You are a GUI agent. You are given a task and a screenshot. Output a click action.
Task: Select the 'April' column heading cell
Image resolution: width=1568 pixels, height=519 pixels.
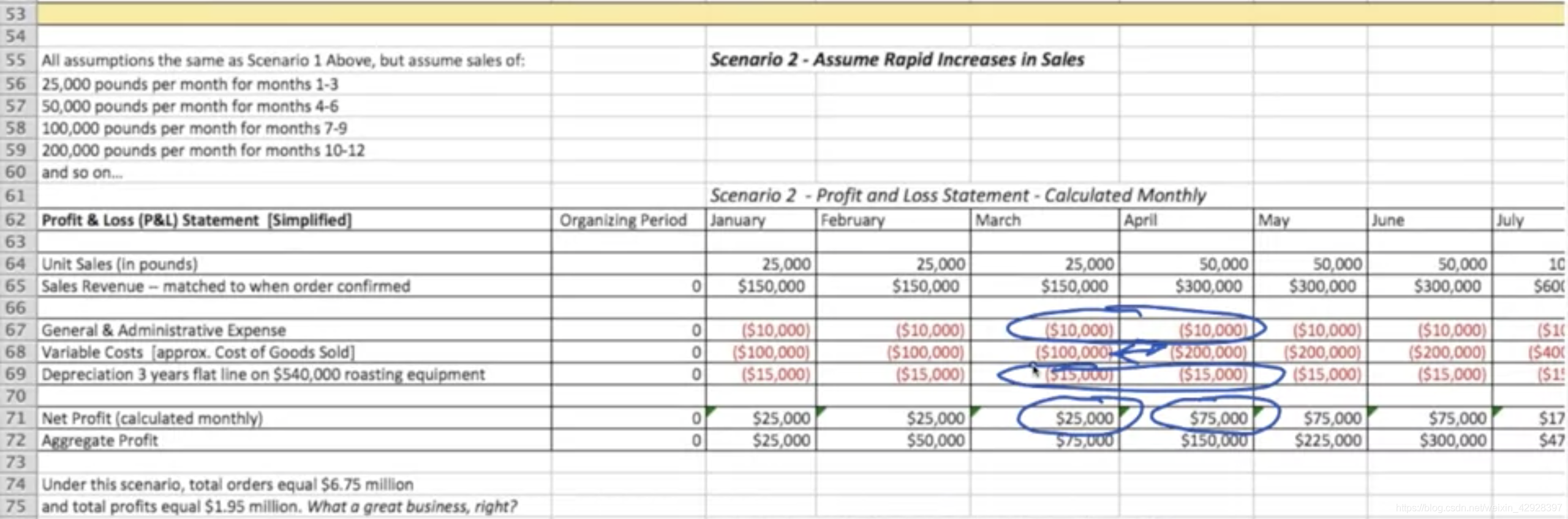[1186, 220]
